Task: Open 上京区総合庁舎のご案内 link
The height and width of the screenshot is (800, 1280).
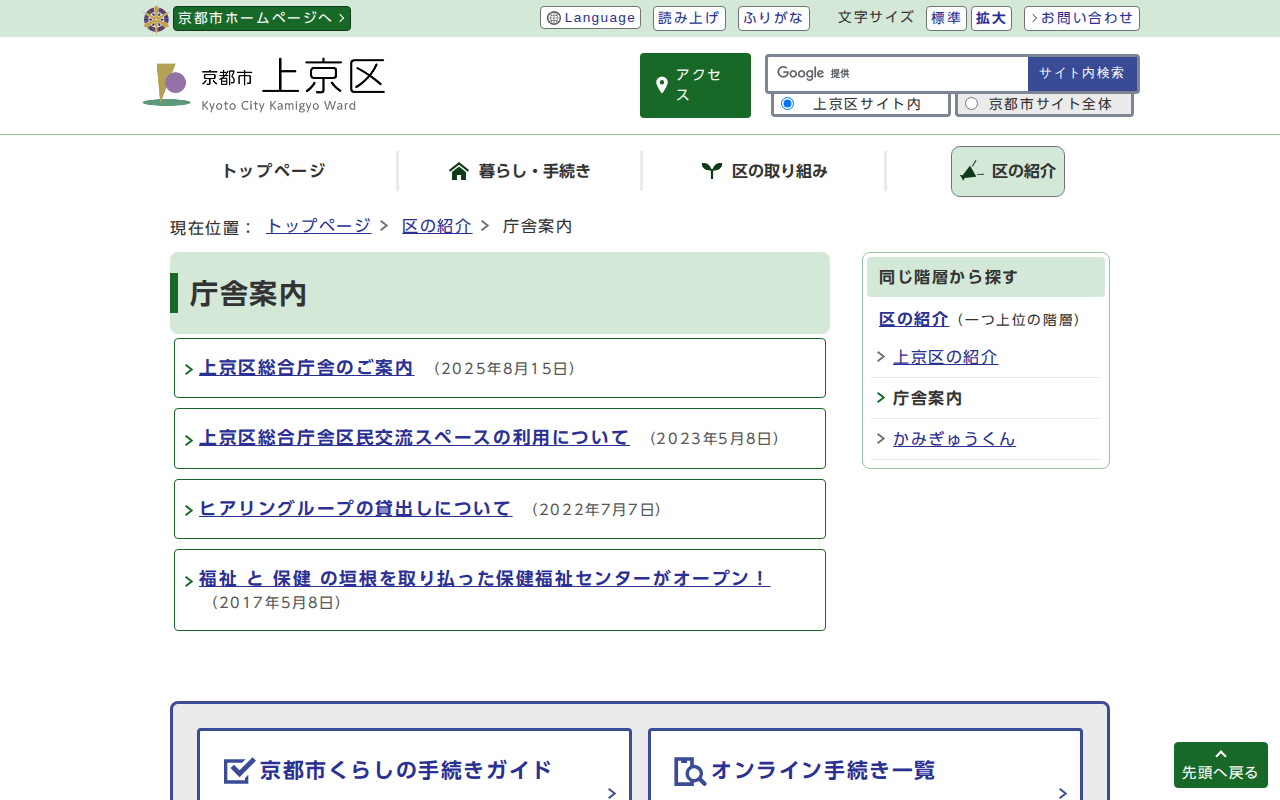Action: pos(306,368)
